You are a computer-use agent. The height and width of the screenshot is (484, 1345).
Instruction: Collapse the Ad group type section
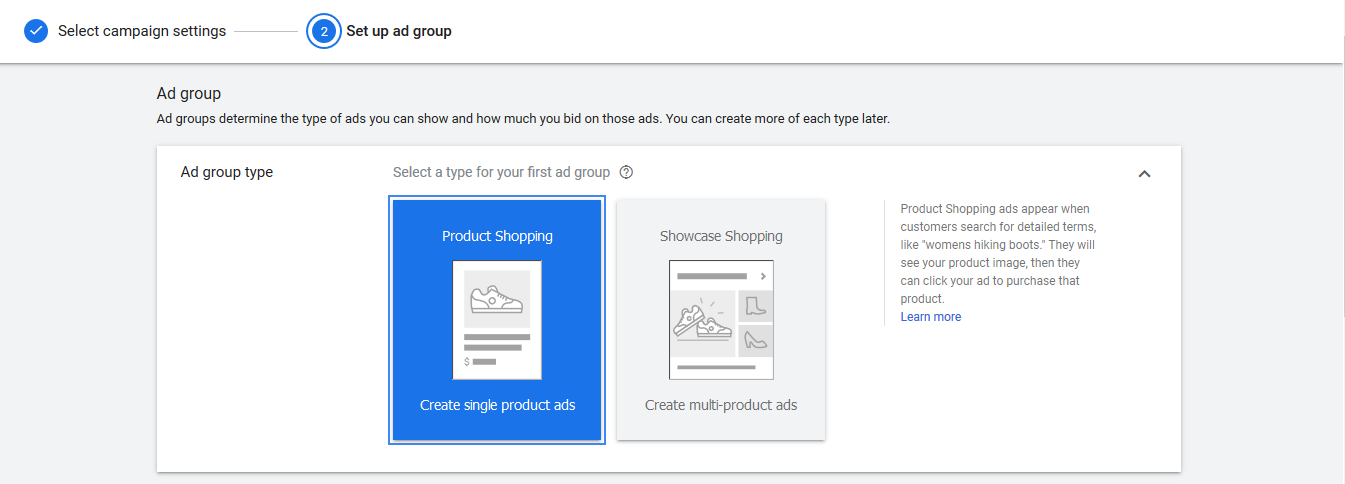[x=1145, y=174]
